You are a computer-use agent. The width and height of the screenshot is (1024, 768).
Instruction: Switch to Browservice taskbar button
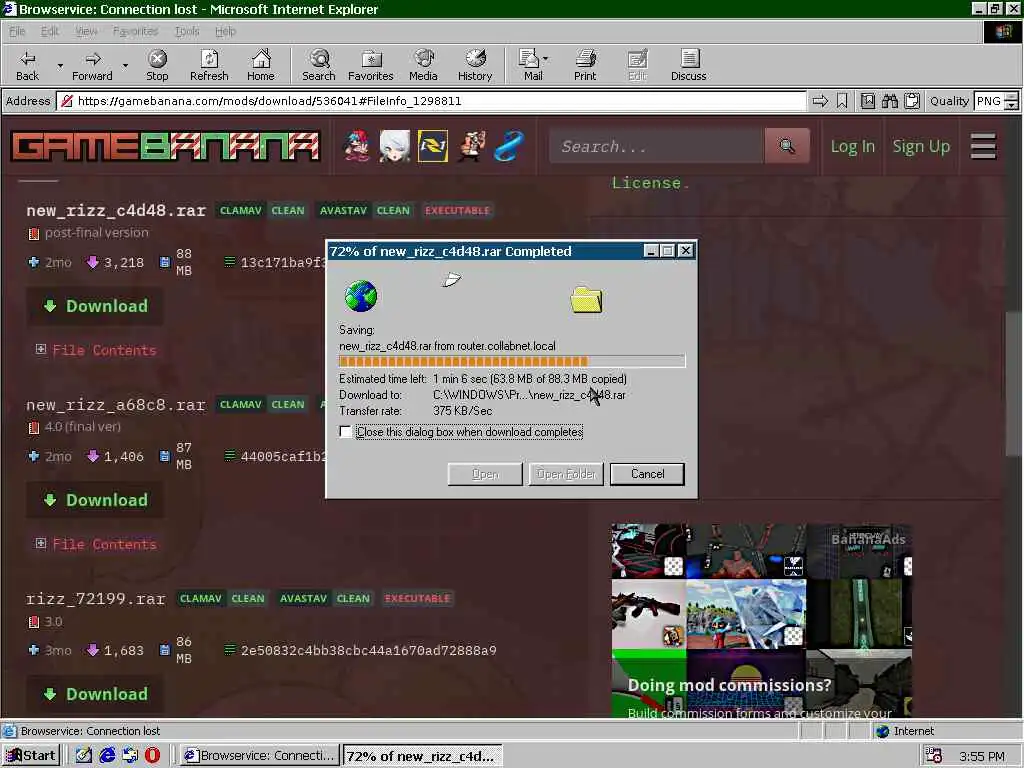[260, 756]
